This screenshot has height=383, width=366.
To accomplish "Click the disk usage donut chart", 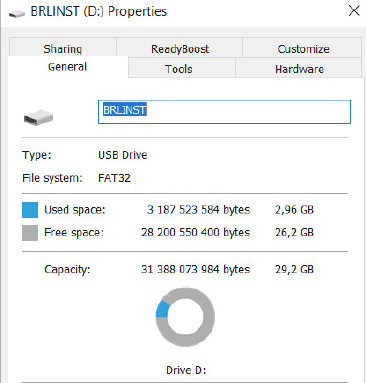I will pyautogui.click(x=185, y=317).
